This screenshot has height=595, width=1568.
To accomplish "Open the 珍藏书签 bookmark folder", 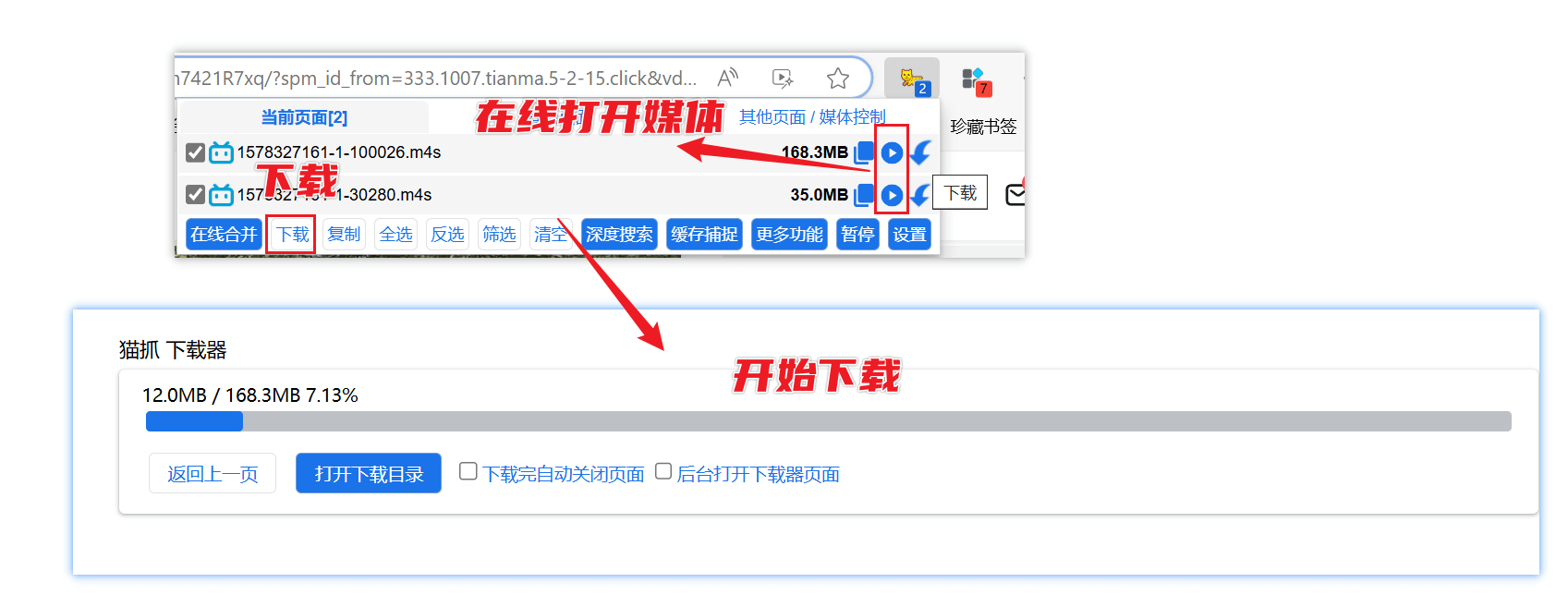I will click(983, 127).
